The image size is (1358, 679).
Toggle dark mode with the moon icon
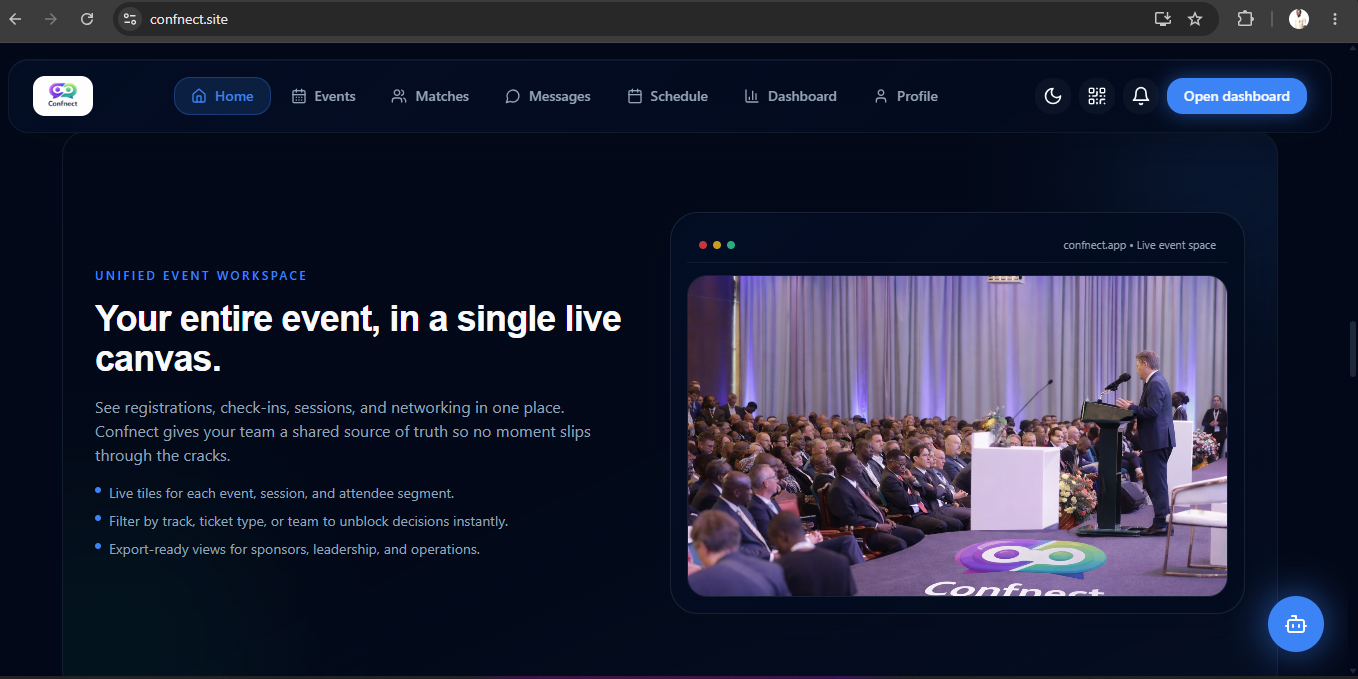[x=1053, y=96]
